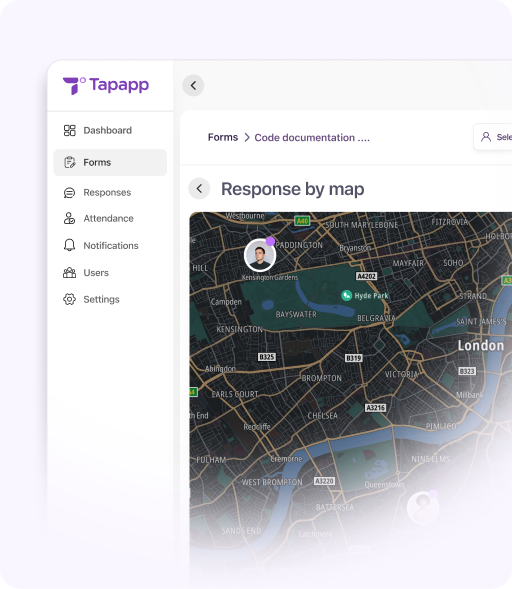Select the Attendance menu item
The width and height of the screenshot is (512, 589).
tap(110, 218)
